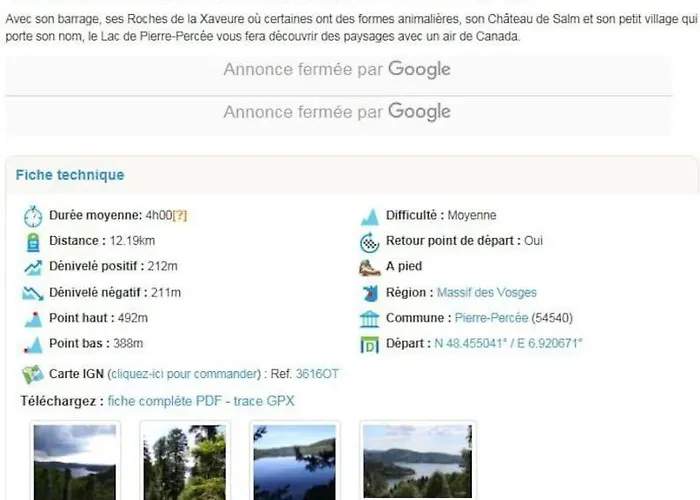This screenshot has height=500, width=700.
Task: Download the trace GPX file
Action: click(x=264, y=401)
